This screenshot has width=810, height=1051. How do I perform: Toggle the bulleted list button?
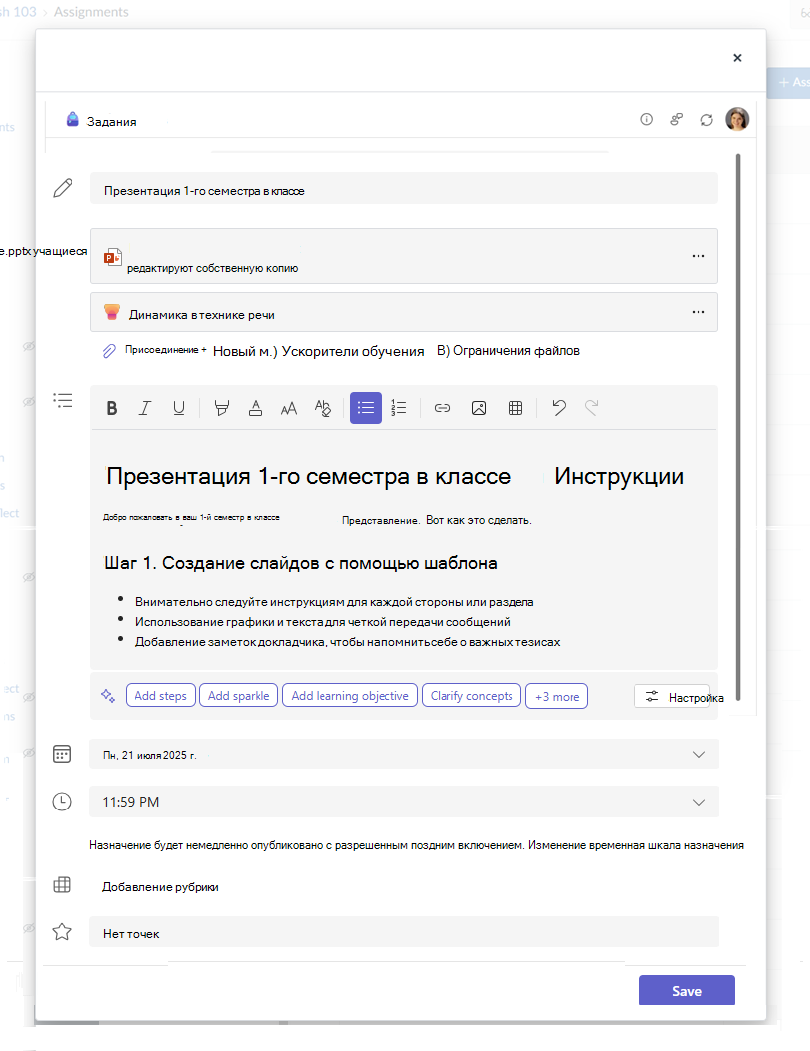[x=366, y=408]
